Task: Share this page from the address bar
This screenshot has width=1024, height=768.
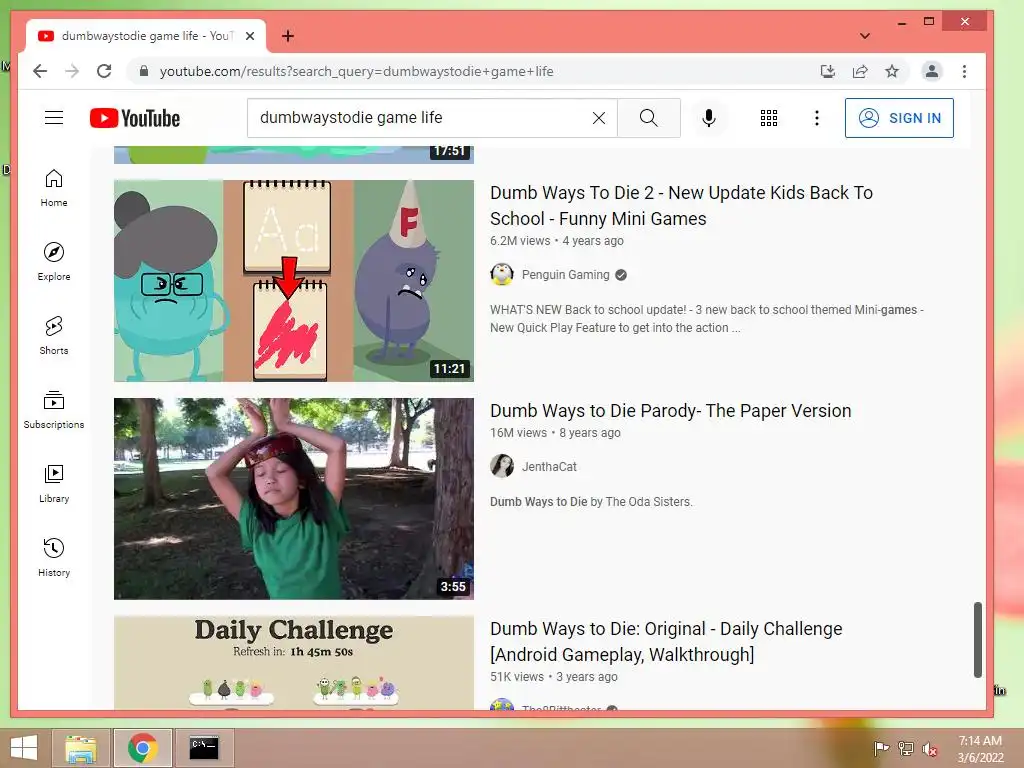Action: [x=860, y=71]
